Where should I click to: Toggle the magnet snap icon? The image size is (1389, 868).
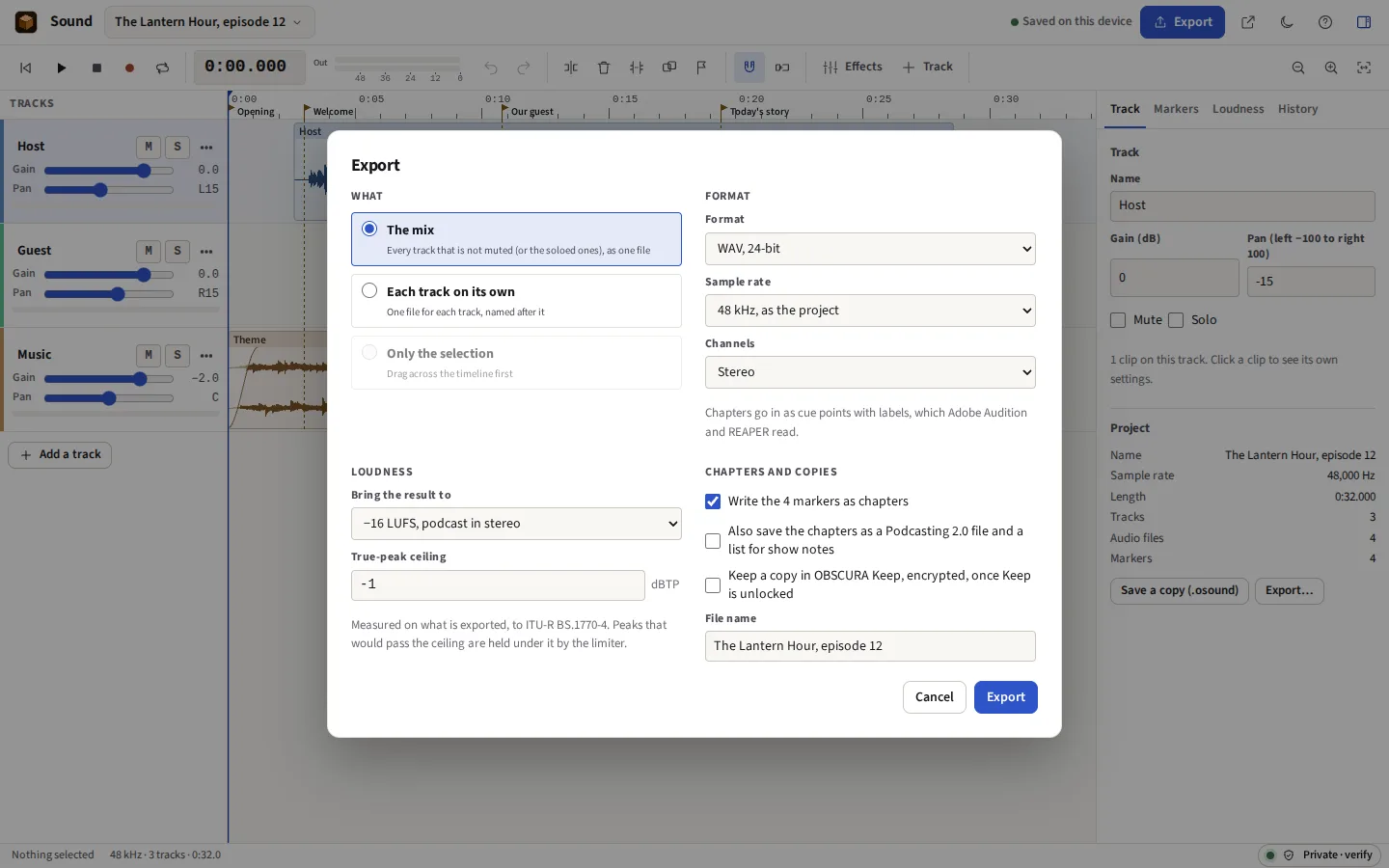point(749,68)
